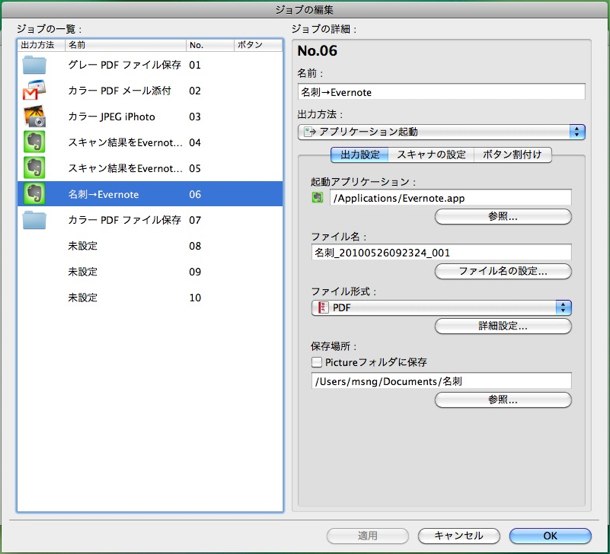Select job 04 スキャン結果をEvernot...
The height and width of the screenshot is (554, 610).
pos(150,142)
